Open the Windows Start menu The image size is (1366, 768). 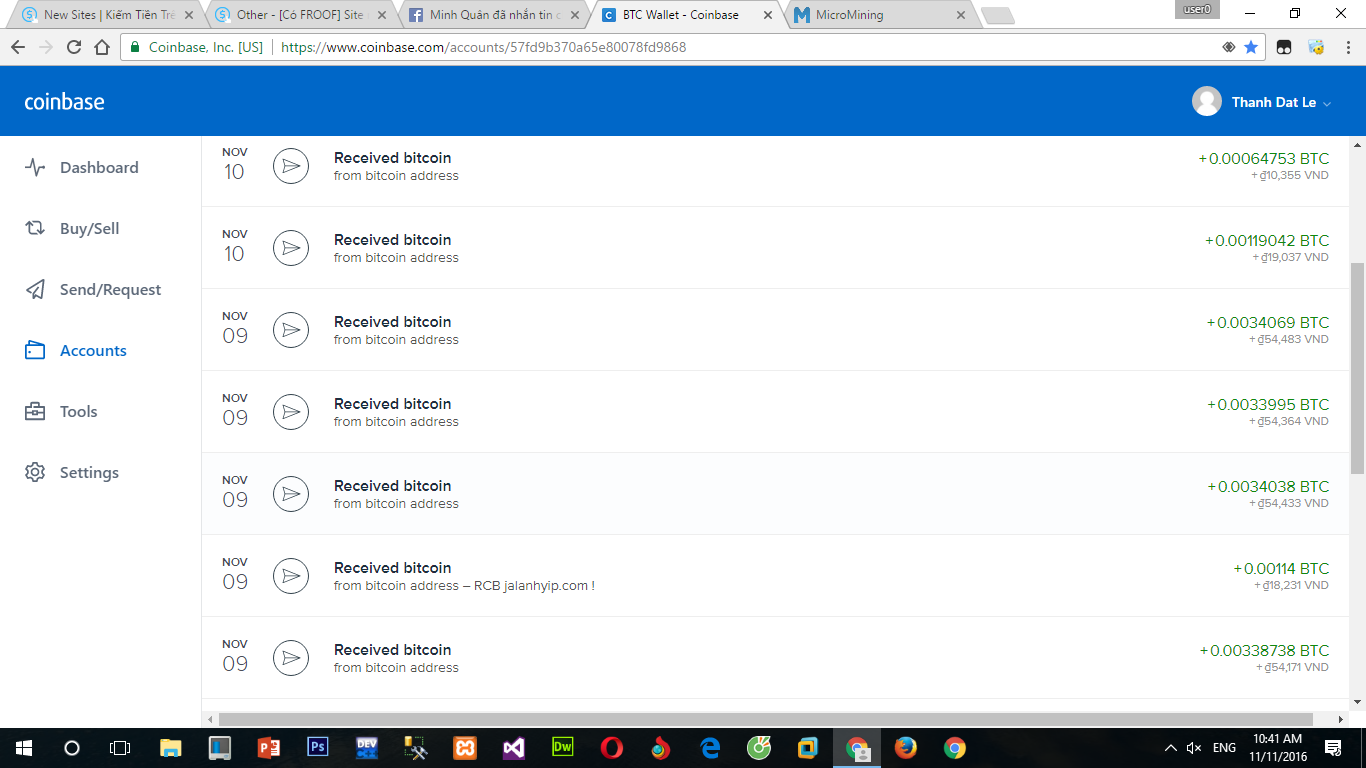tap(24, 748)
